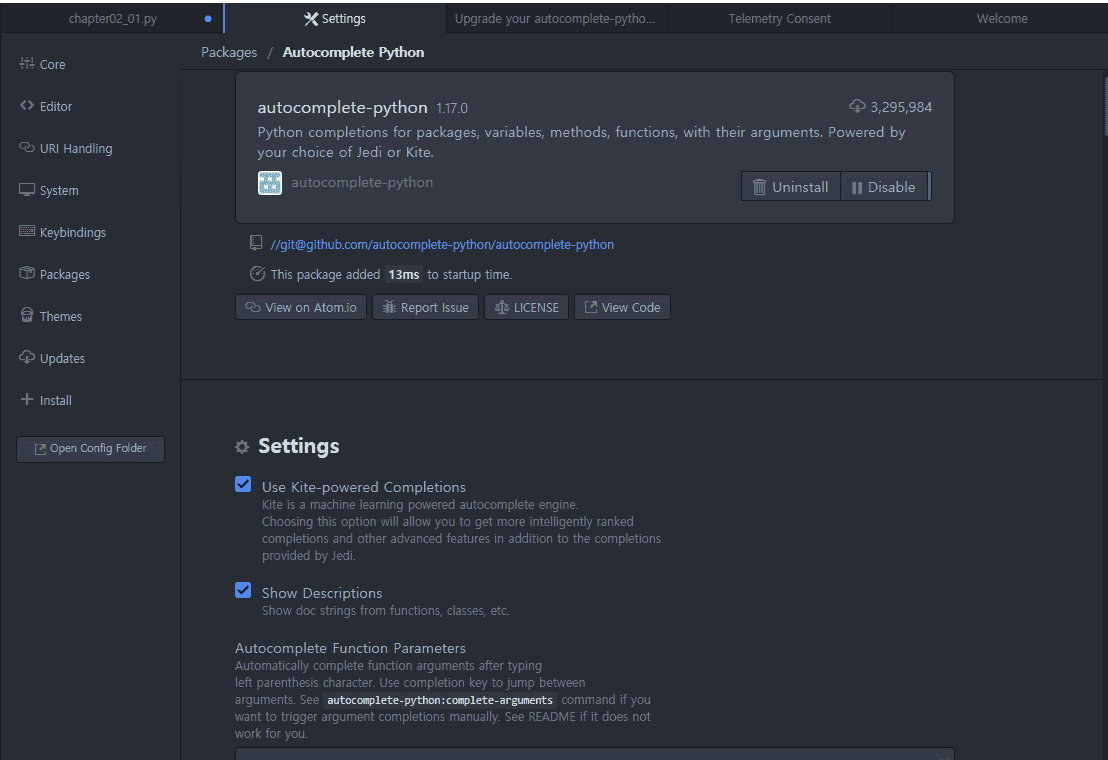Screen dimensions: 1108x760
Task: Open the Install packages panel
Action: pos(55,400)
